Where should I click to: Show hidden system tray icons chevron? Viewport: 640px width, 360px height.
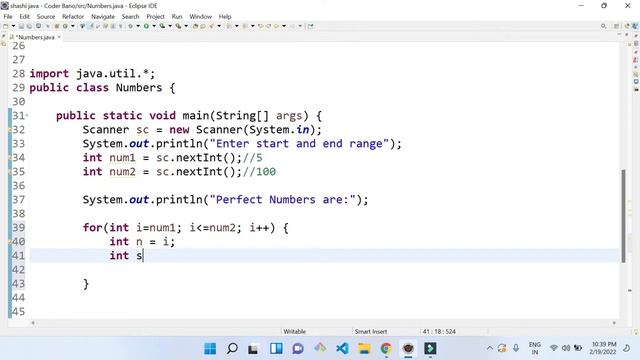tap(489, 348)
